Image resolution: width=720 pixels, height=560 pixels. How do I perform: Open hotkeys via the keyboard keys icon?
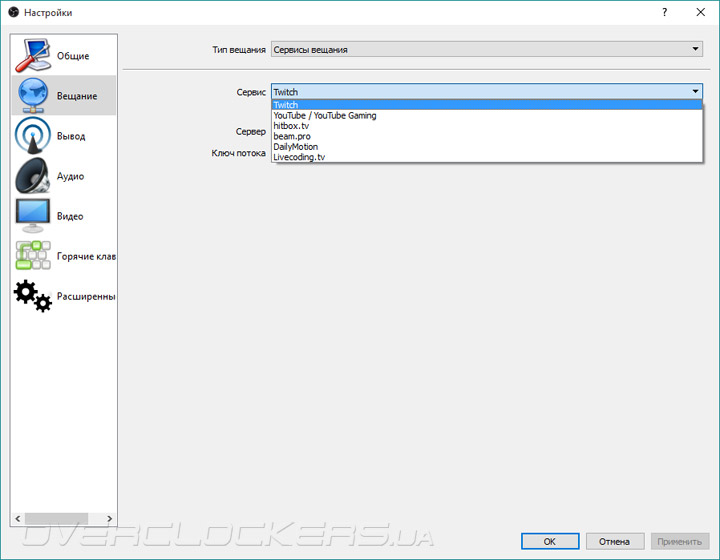pos(33,256)
